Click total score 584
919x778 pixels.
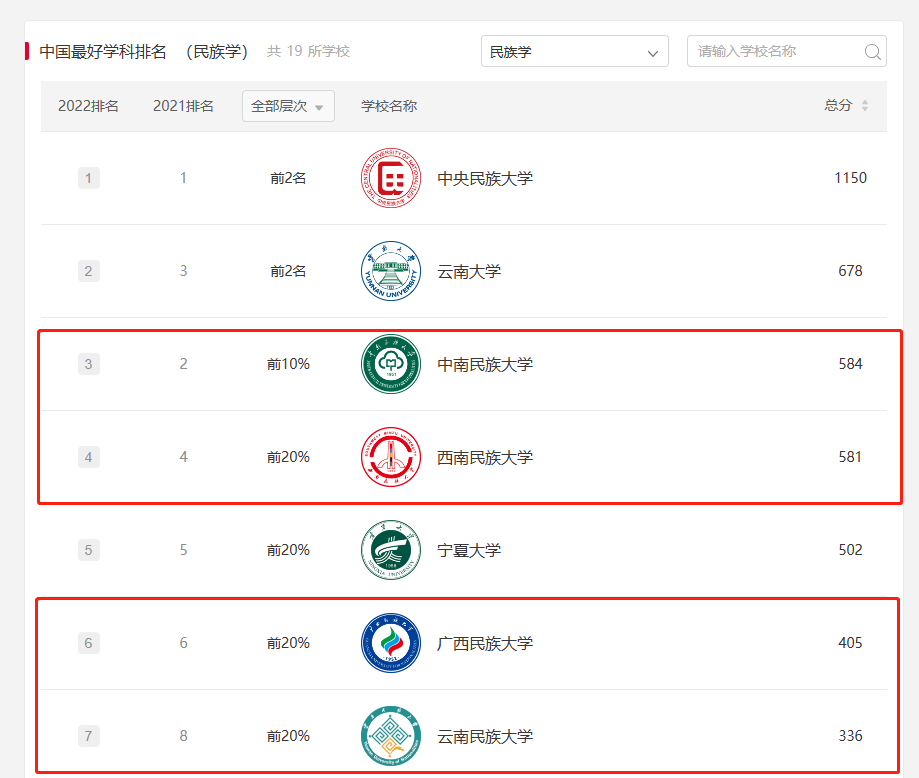click(x=850, y=363)
